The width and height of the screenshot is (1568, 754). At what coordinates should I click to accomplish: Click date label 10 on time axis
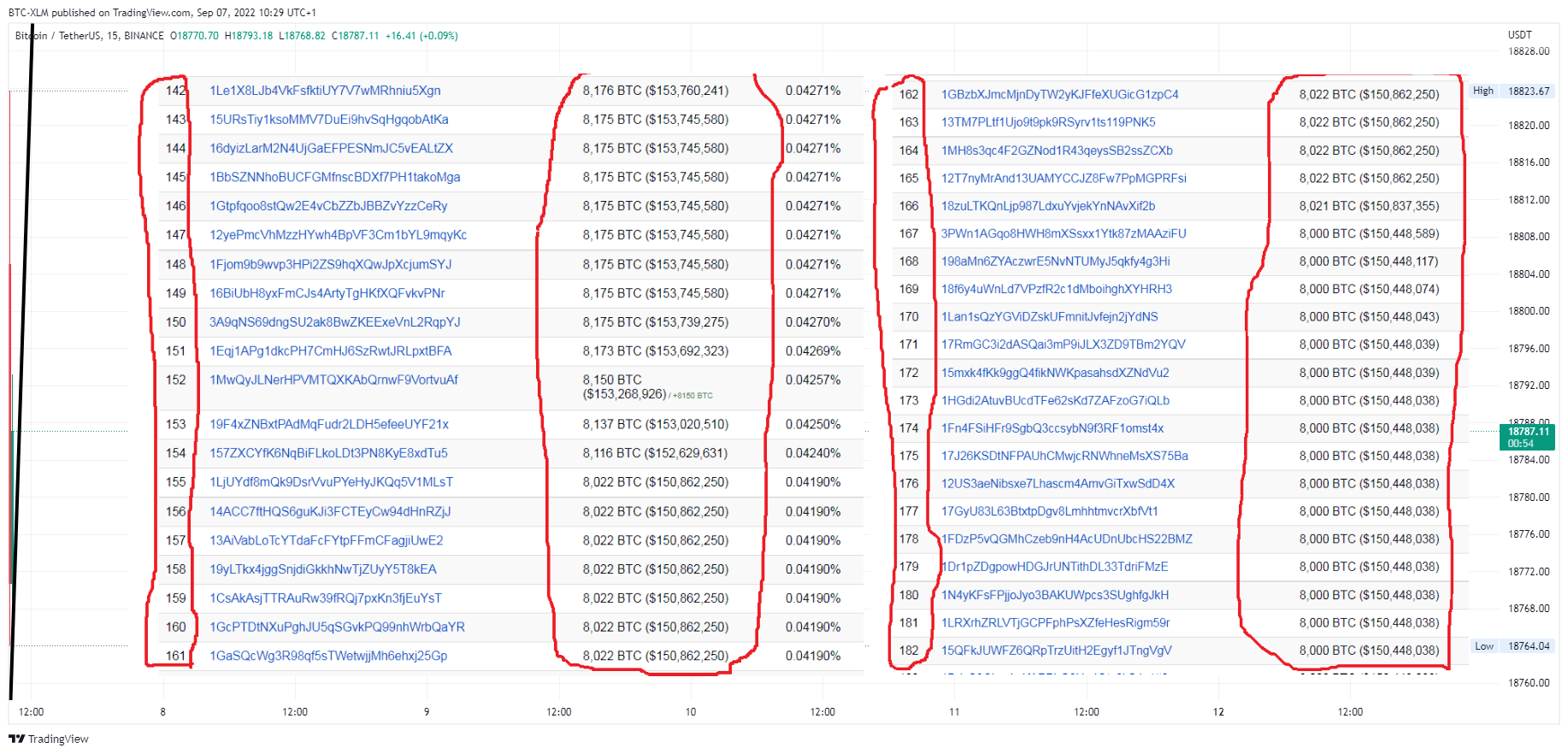[x=691, y=712]
